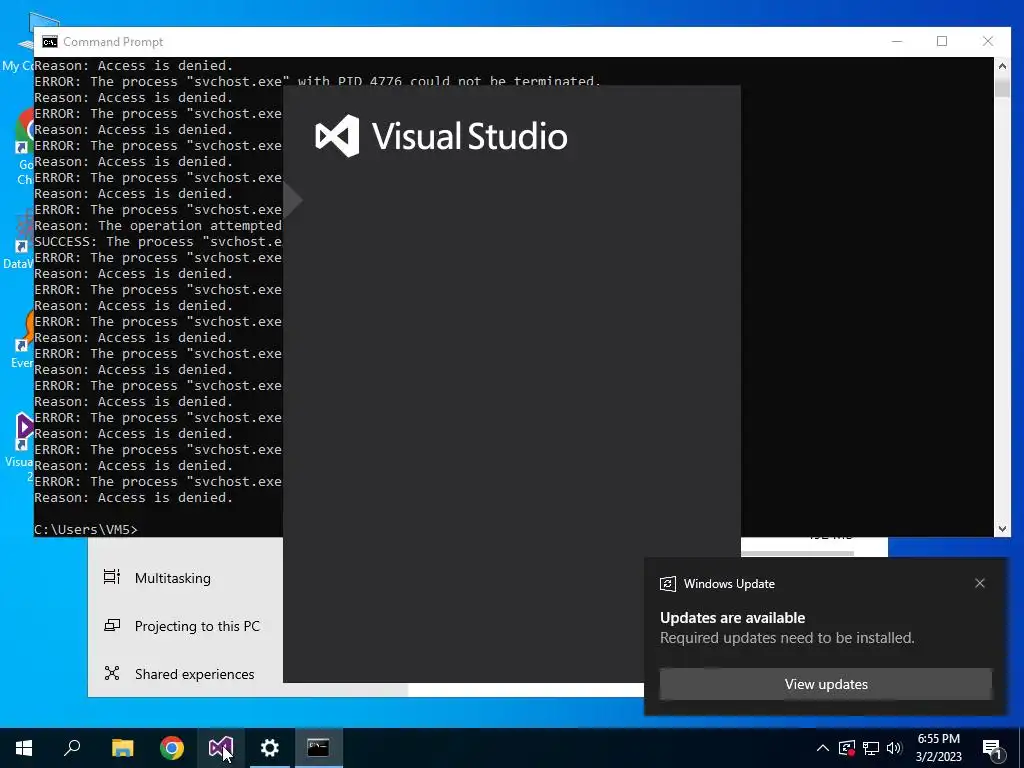Screen dimensions: 1024x768
Task: Open the Windows Start menu
Action: pyautogui.click(x=24, y=748)
